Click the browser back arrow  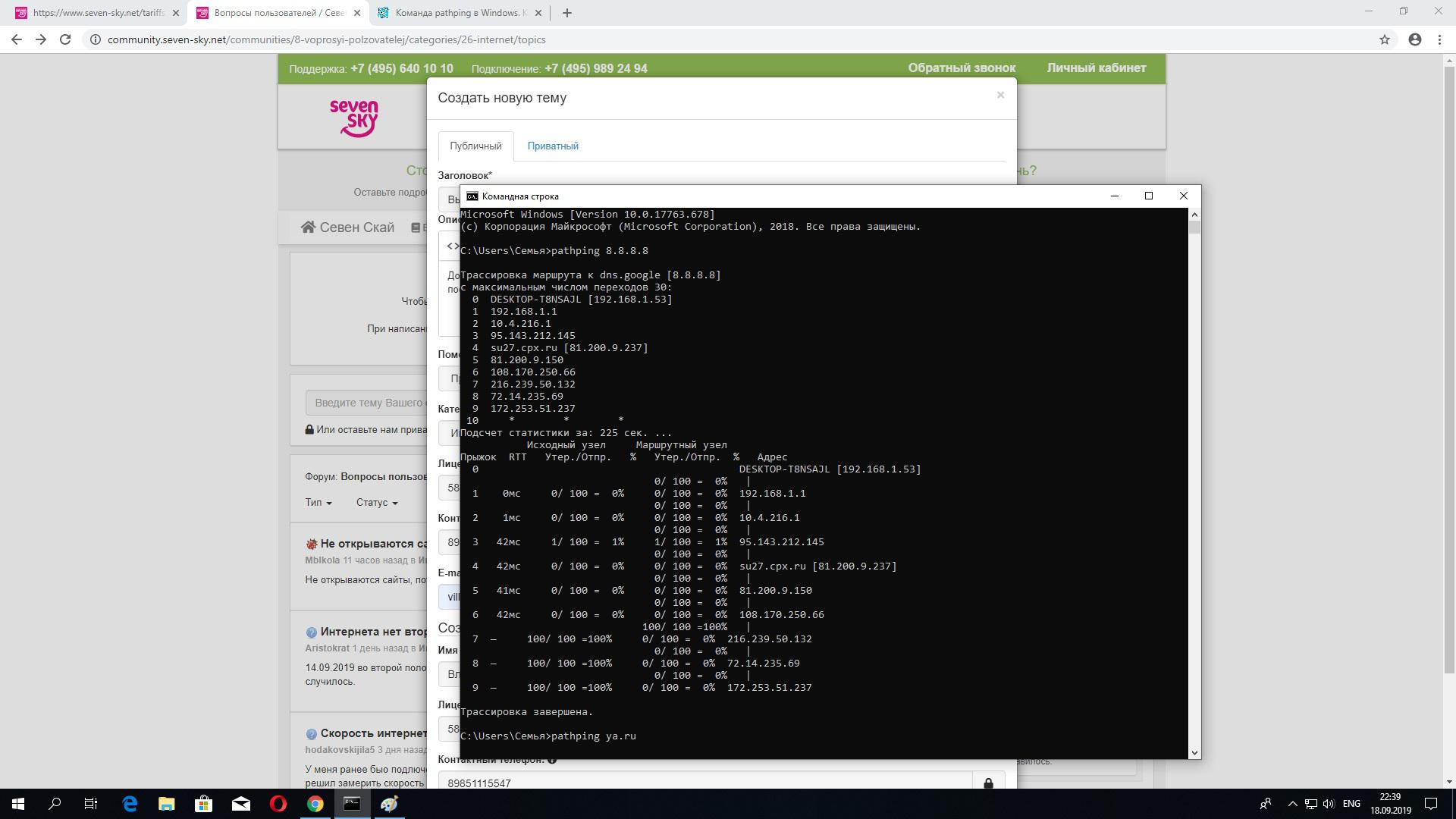(x=17, y=39)
